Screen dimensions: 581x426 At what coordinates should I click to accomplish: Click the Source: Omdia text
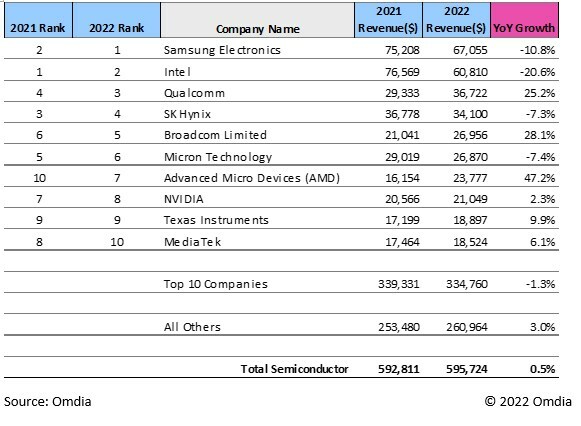pos(47,402)
